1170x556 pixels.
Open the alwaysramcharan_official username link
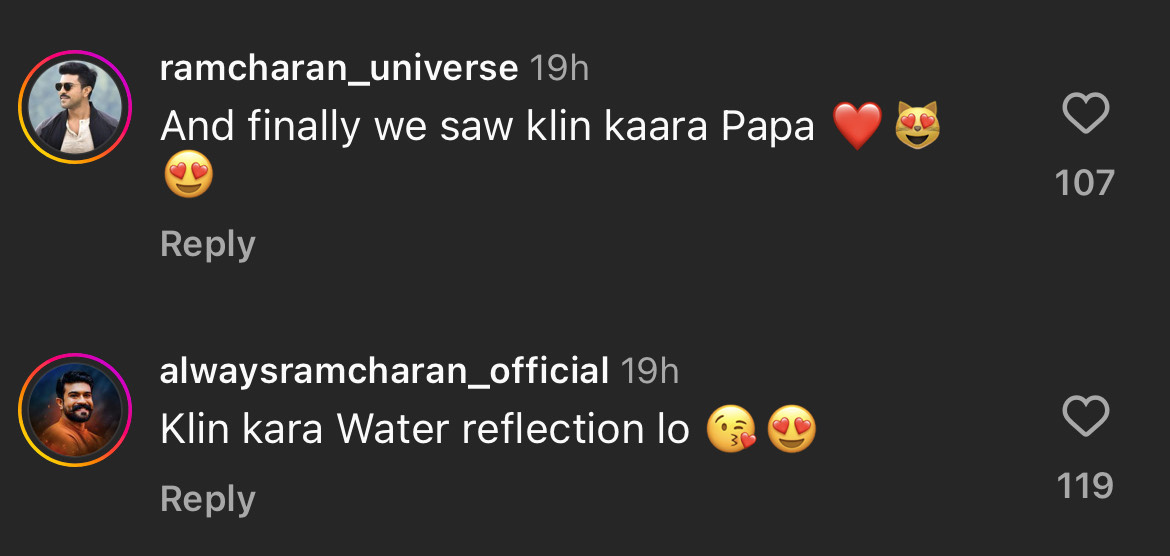point(384,371)
